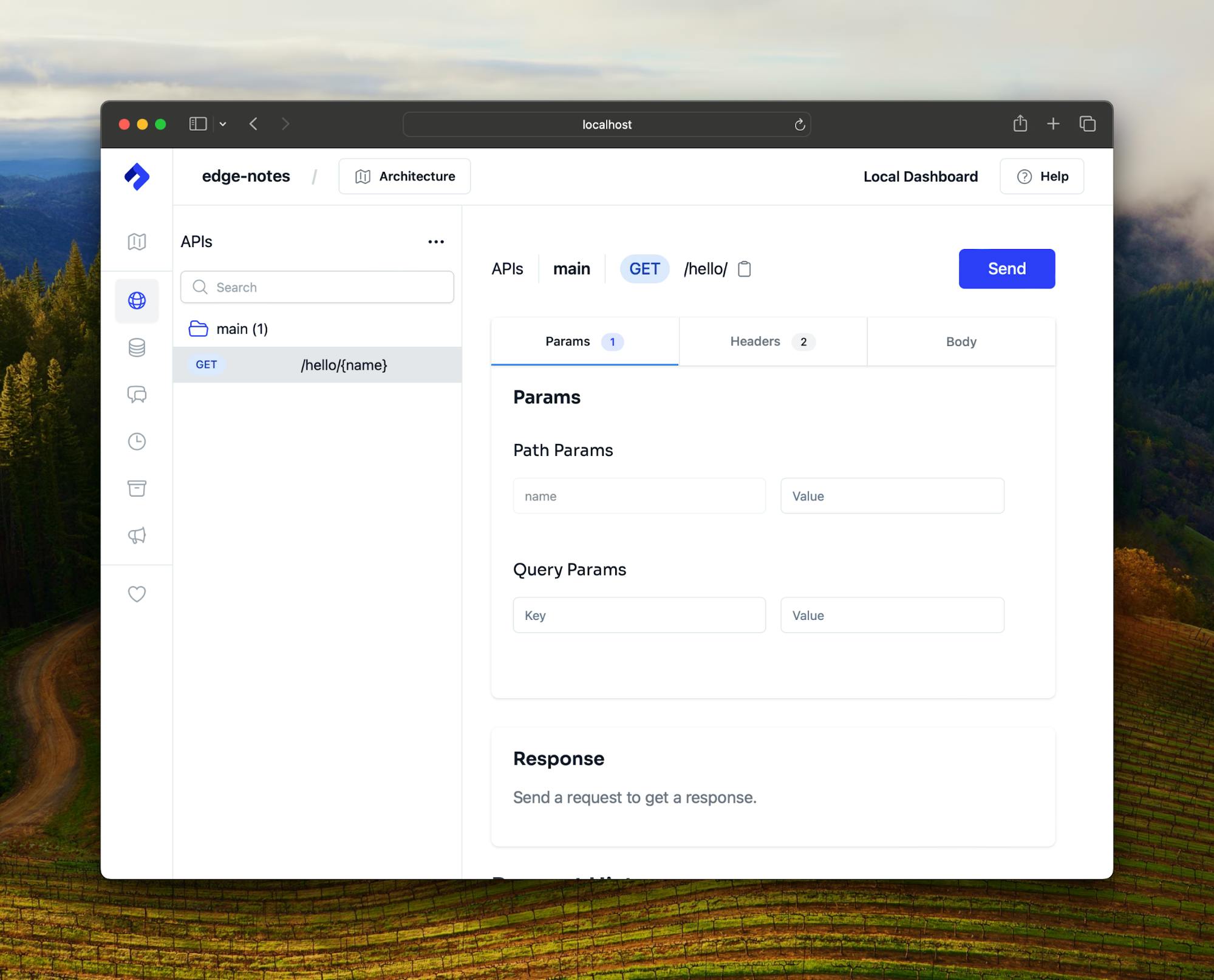The height and width of the screenshot is (980, 1214).
Task: Open the chat bubbles sidebar icon
Action: pos(137,395)
